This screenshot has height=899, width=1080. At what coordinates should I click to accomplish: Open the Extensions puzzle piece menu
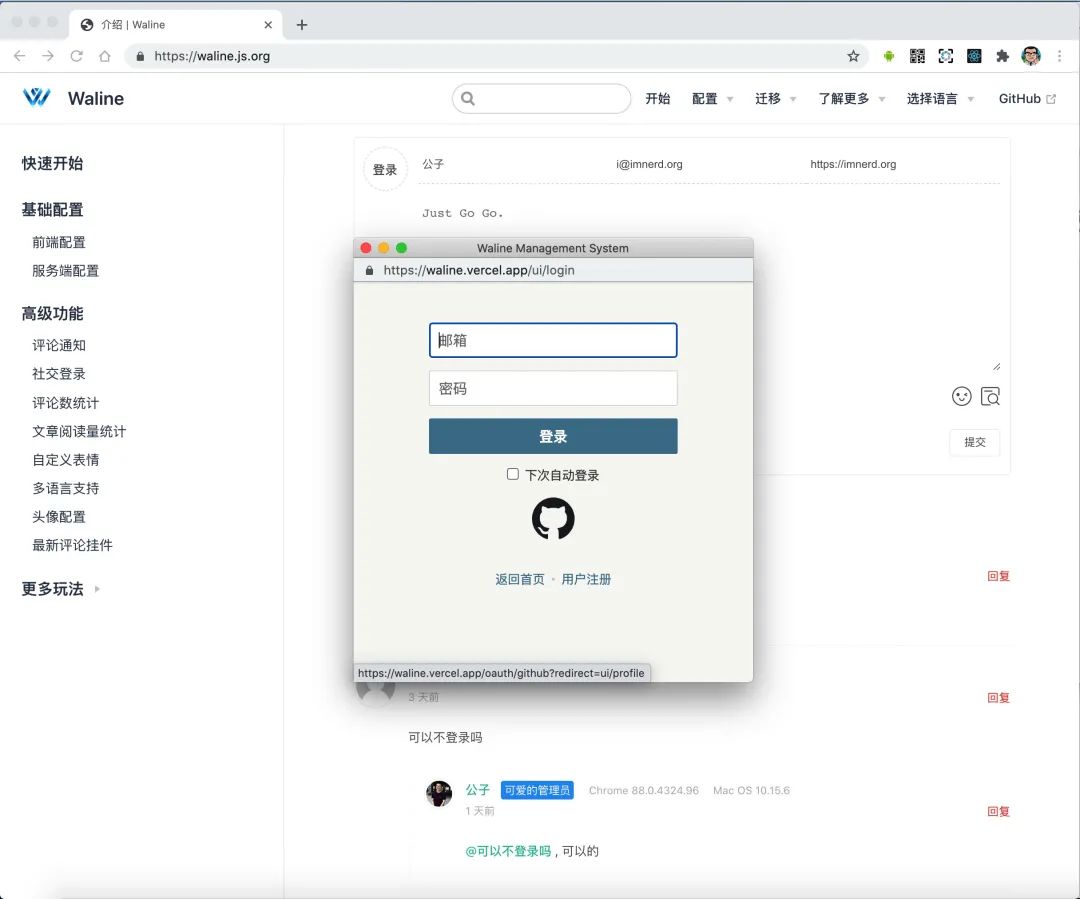[x=1002, y=56]
